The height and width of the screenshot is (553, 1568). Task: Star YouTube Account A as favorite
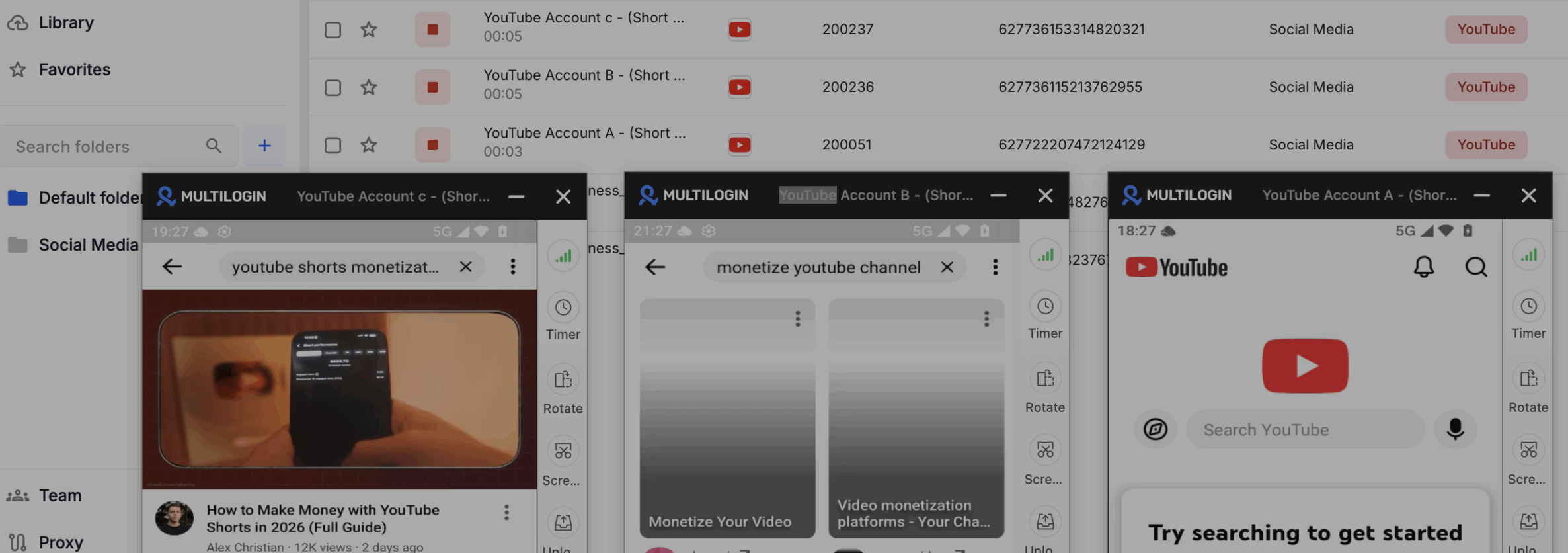pyautogui.click(x=369, y=145)
